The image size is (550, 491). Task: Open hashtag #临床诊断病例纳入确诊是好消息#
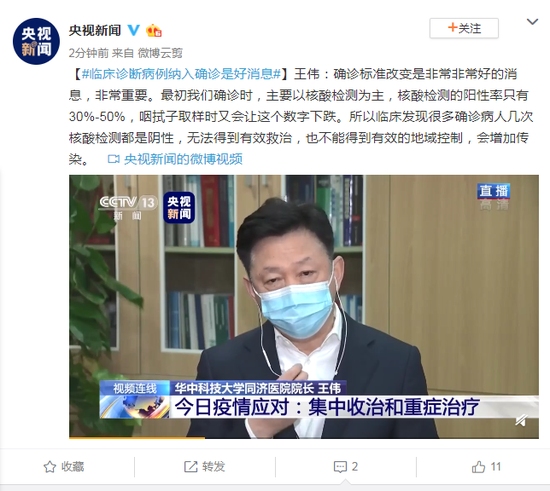[181, 74]
